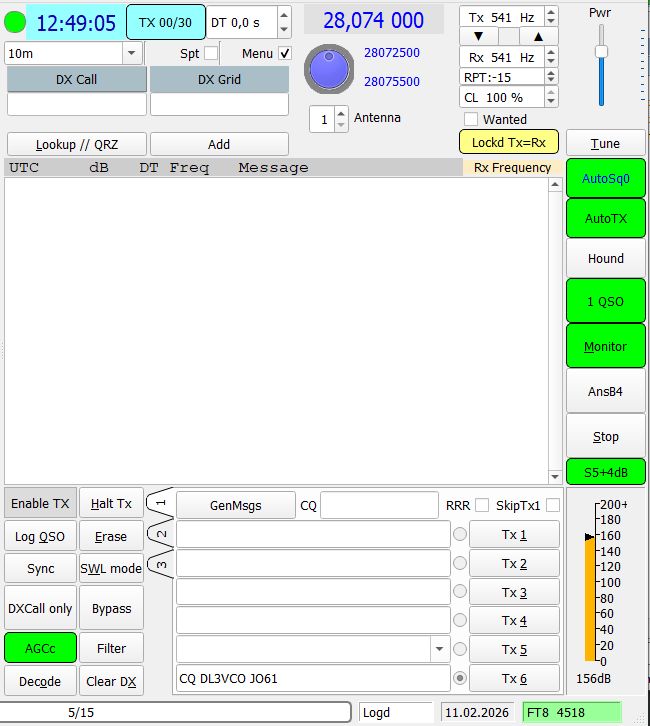This screenshot has height=726, width=650.
Task: Toggle the AGCc green button
Action: pyautogui.click(x=40, y=648)
